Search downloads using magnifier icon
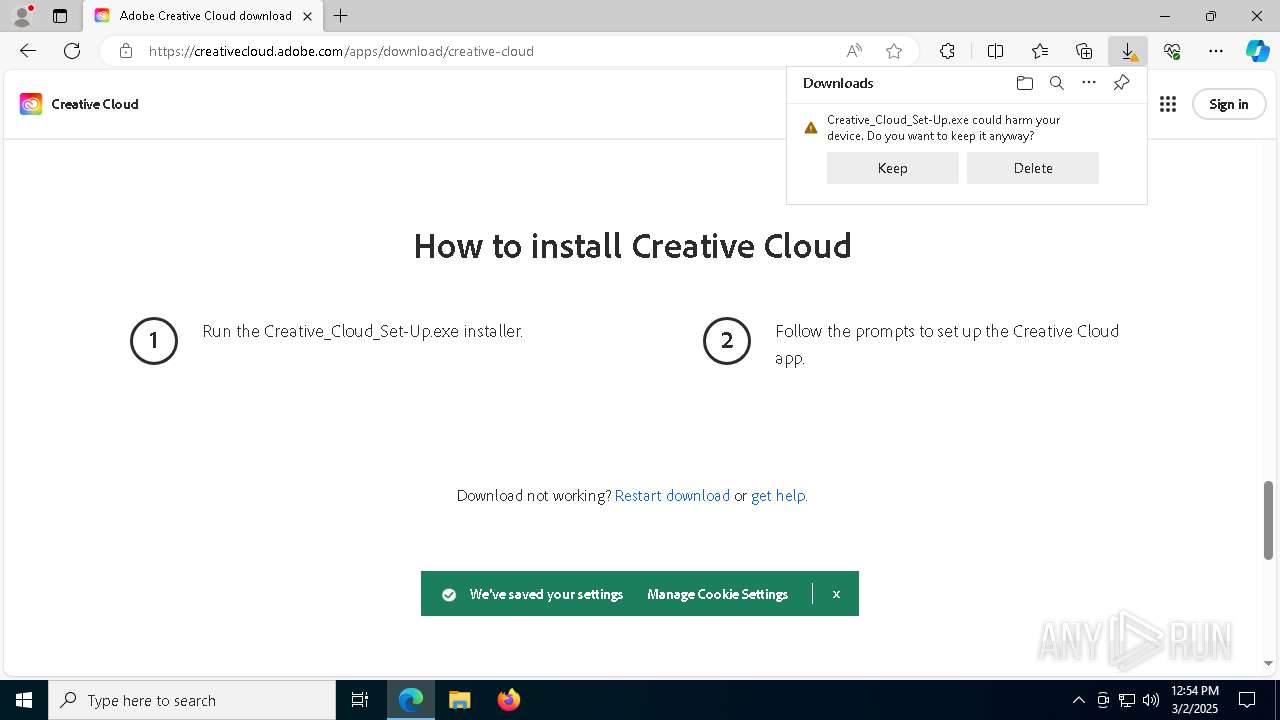1280x720 pixels. tap(1056, 83)
